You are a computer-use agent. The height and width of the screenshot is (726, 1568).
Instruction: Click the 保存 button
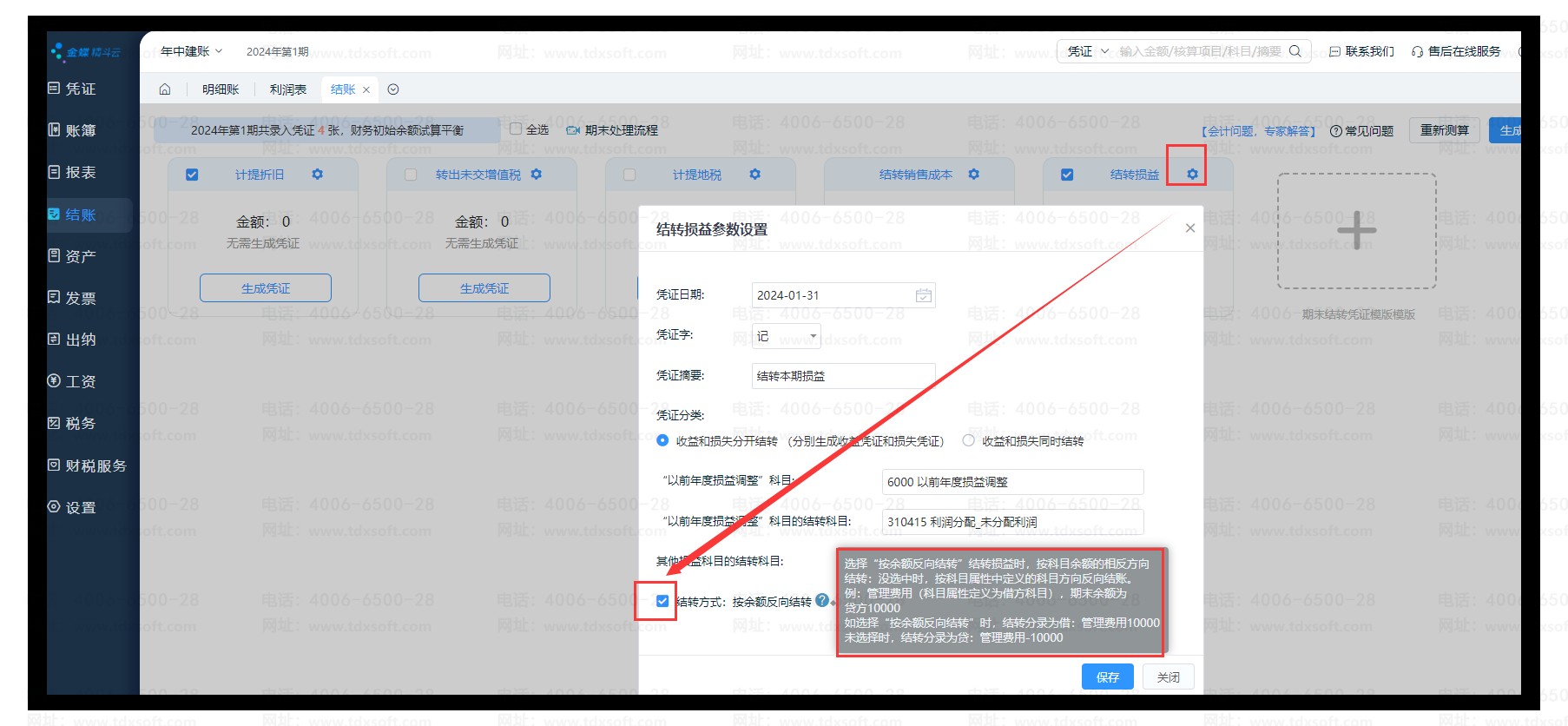(1107, 676)
